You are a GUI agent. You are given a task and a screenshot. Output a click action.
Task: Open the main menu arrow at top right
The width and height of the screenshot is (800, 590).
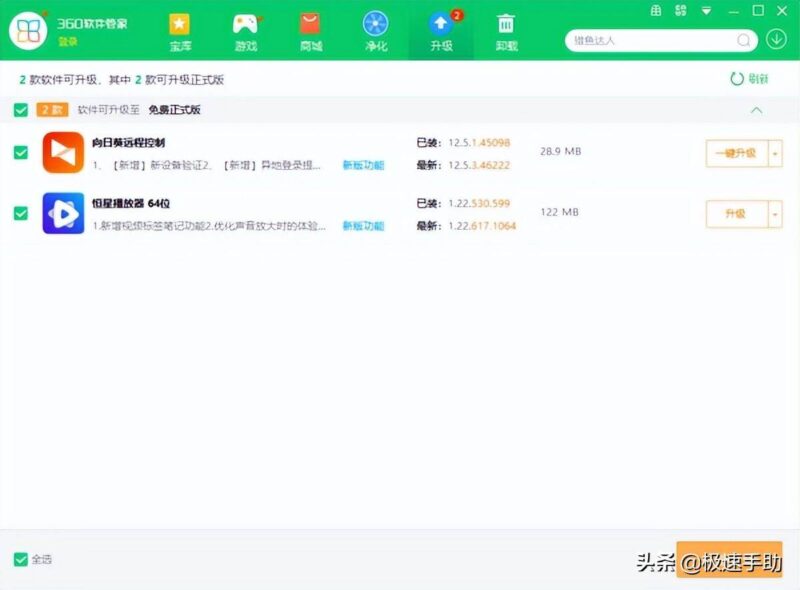click(x=706, y=11)
